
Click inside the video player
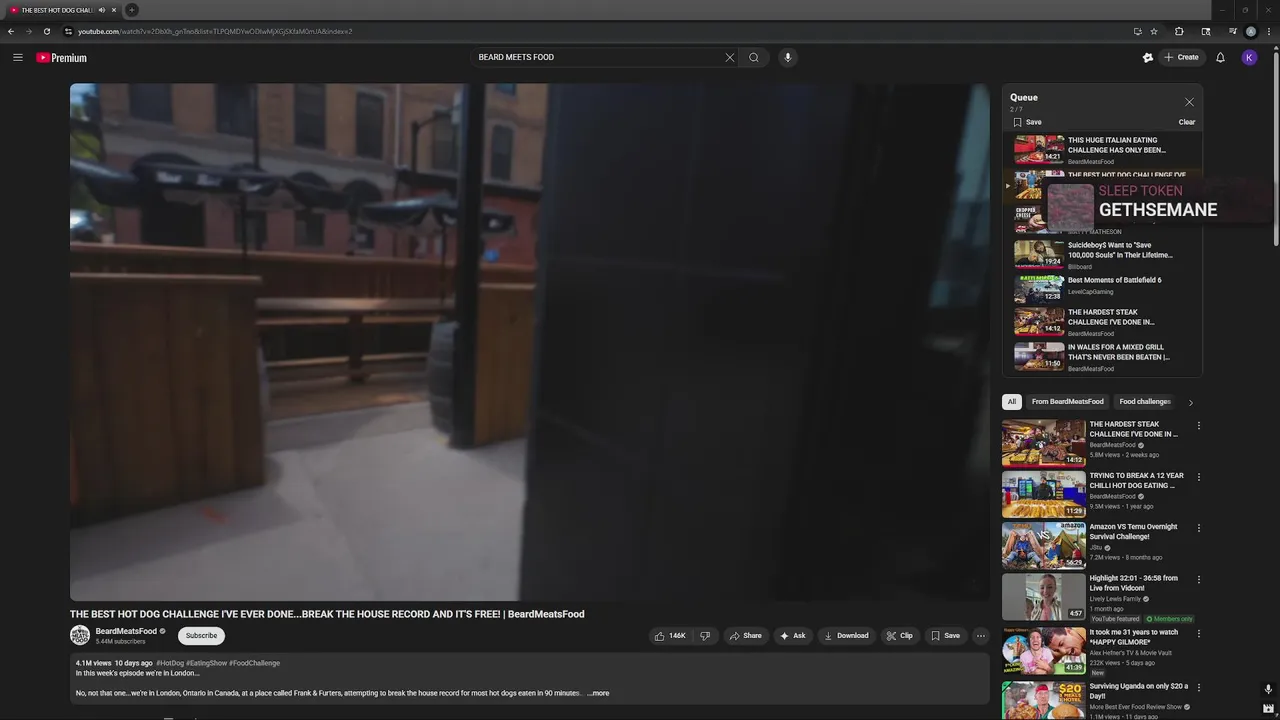[x=529, y=342]
